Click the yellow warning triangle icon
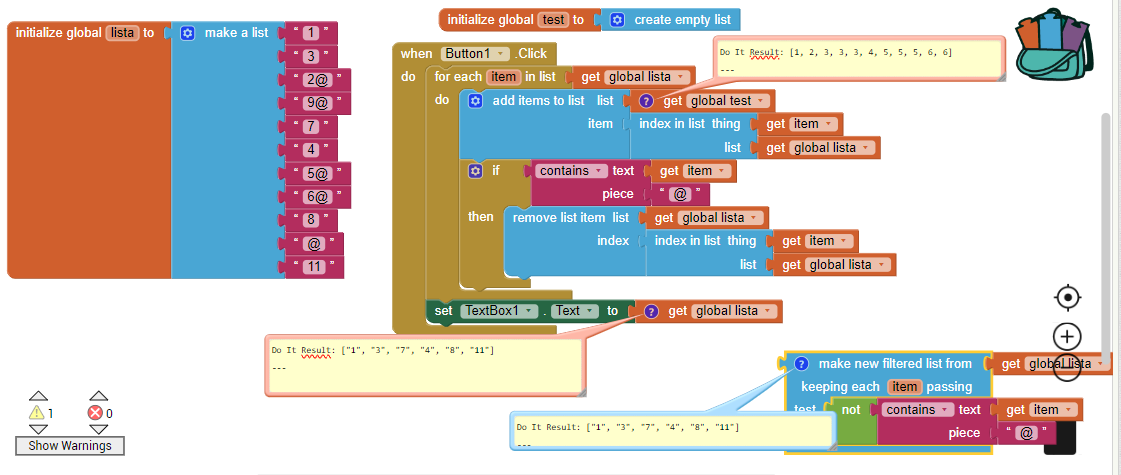Image resolution: width=1121 pixels, height=475 pixels. pos(37,412)
